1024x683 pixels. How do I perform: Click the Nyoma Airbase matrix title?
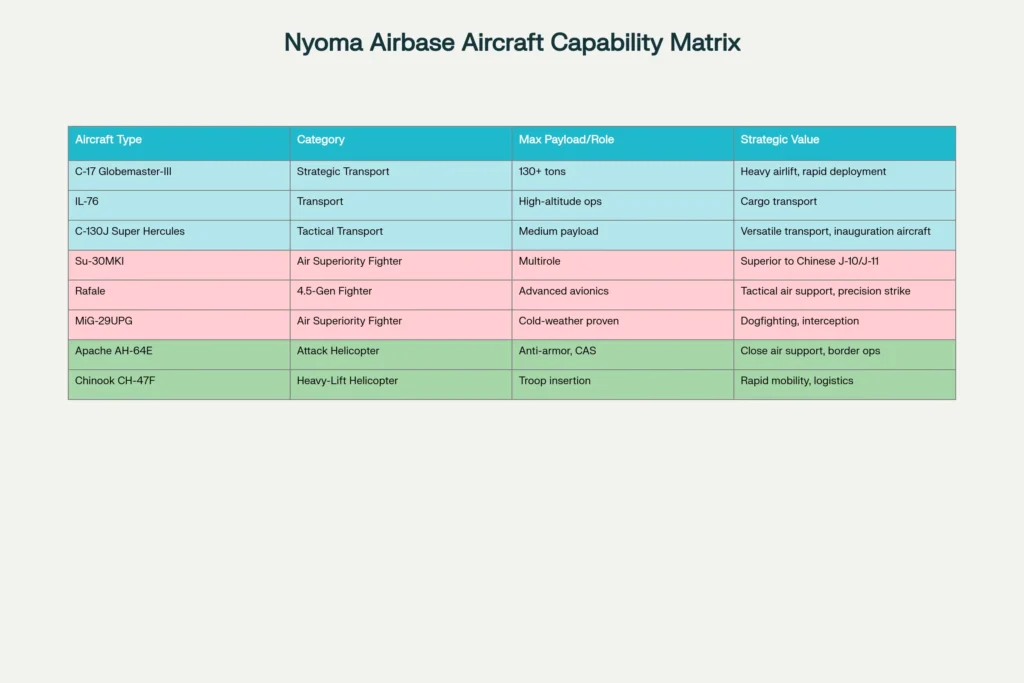[x=512, y=42]
